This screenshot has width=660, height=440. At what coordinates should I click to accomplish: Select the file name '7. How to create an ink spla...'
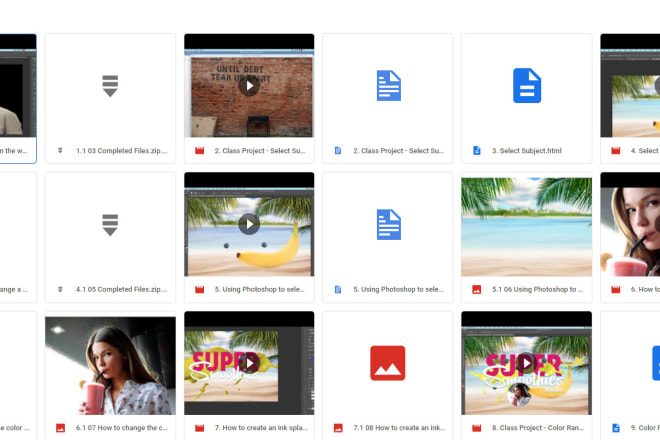click(261, 428)
